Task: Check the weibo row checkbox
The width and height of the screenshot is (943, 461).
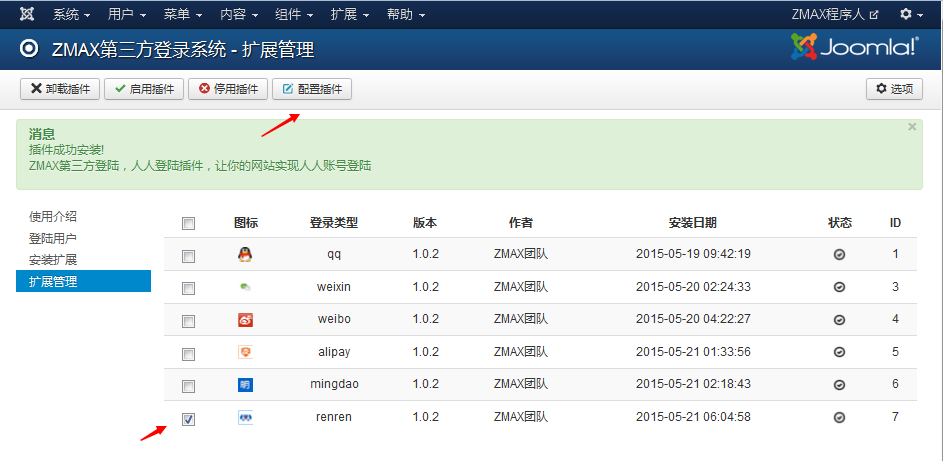Action: click(x=188, y=322)
